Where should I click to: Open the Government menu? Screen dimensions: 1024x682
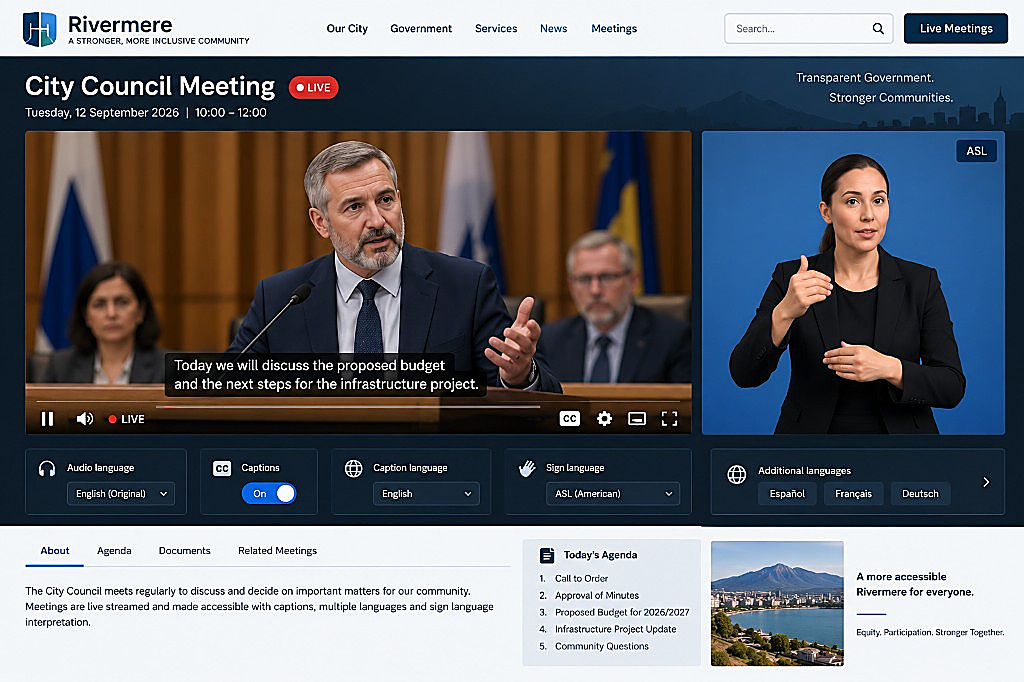pyautogui.click(x=421, y=29)
